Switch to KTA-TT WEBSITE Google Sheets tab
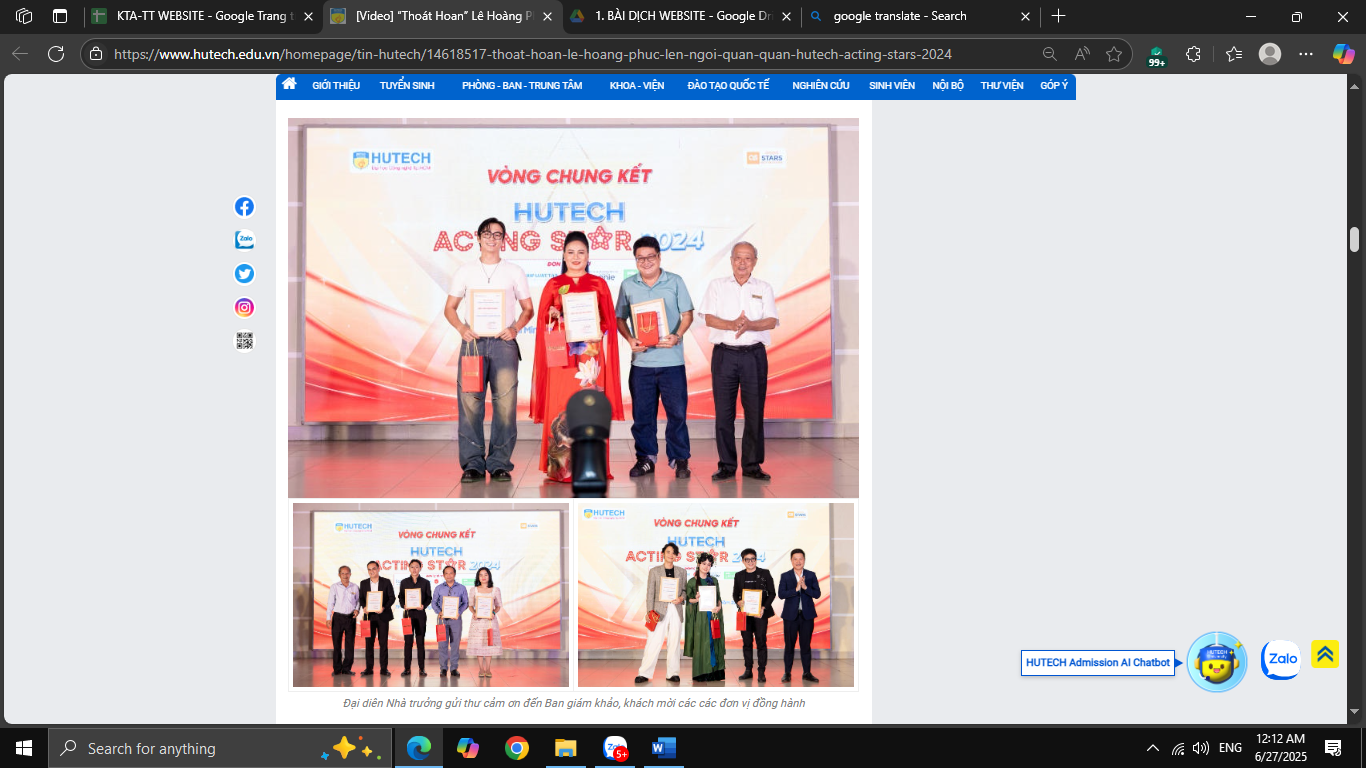 [x=200, y=16]
